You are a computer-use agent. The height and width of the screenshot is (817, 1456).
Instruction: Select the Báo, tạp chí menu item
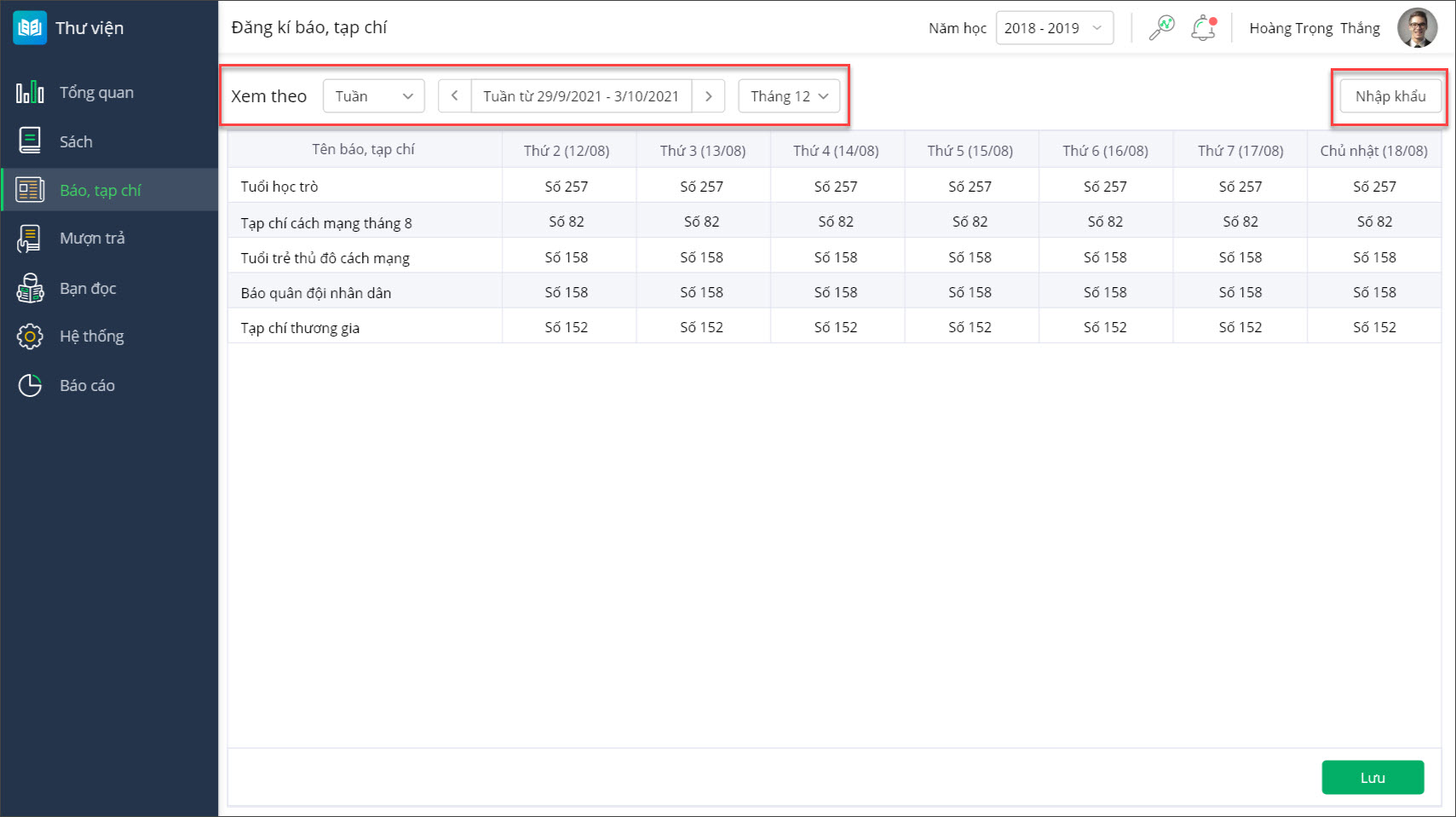coord(101,190)
